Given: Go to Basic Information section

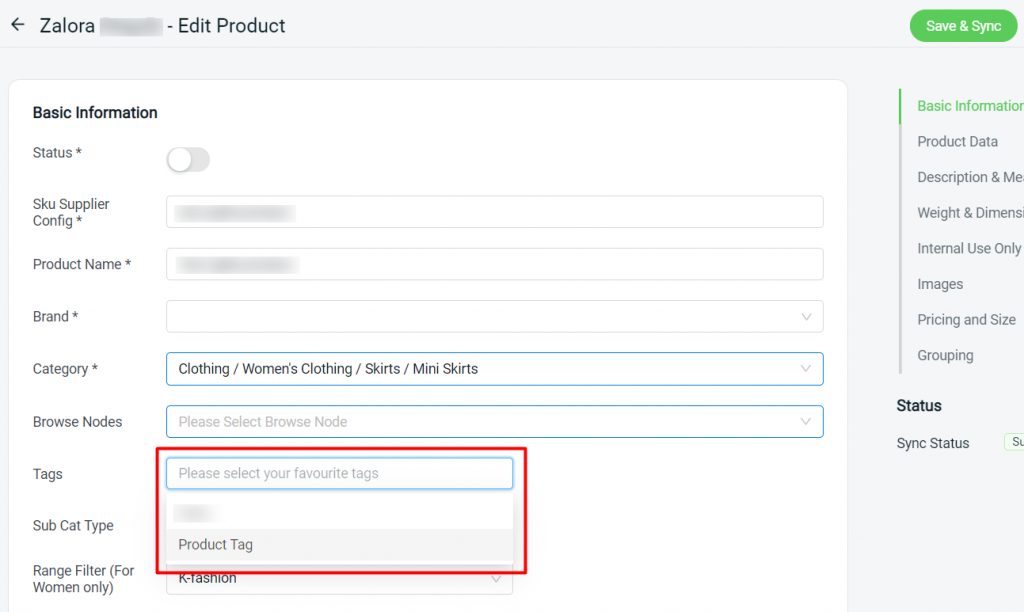Looking at the screenshot, I should [x=969, y=106].
